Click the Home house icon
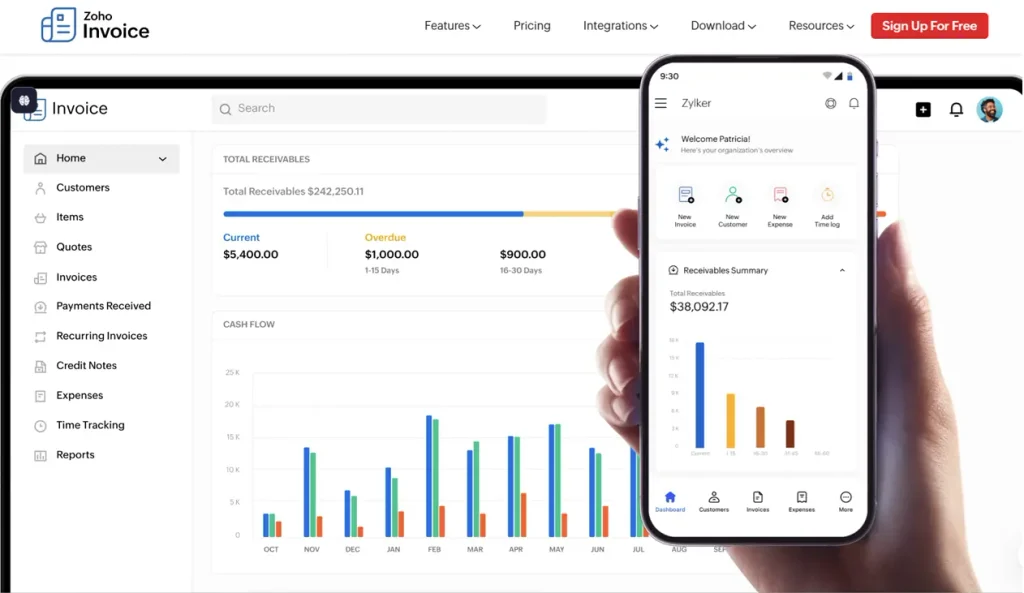 (40, 159)
